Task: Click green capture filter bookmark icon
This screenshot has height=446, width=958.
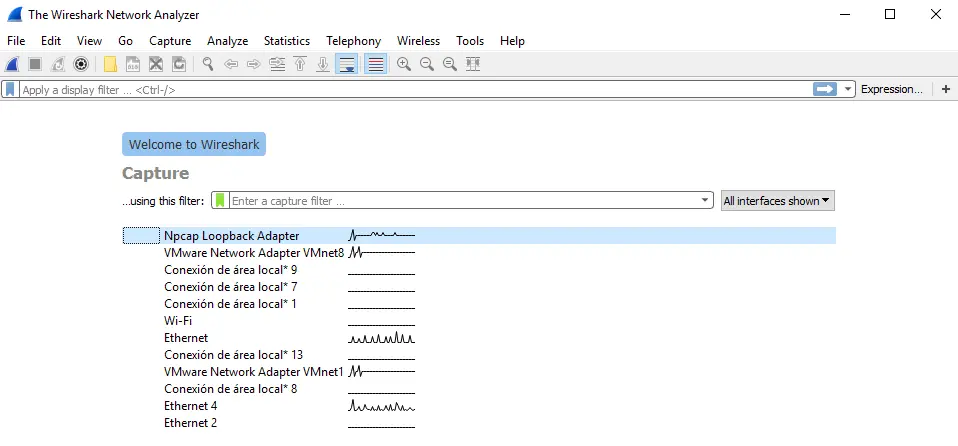Action: tap(220, 200)
